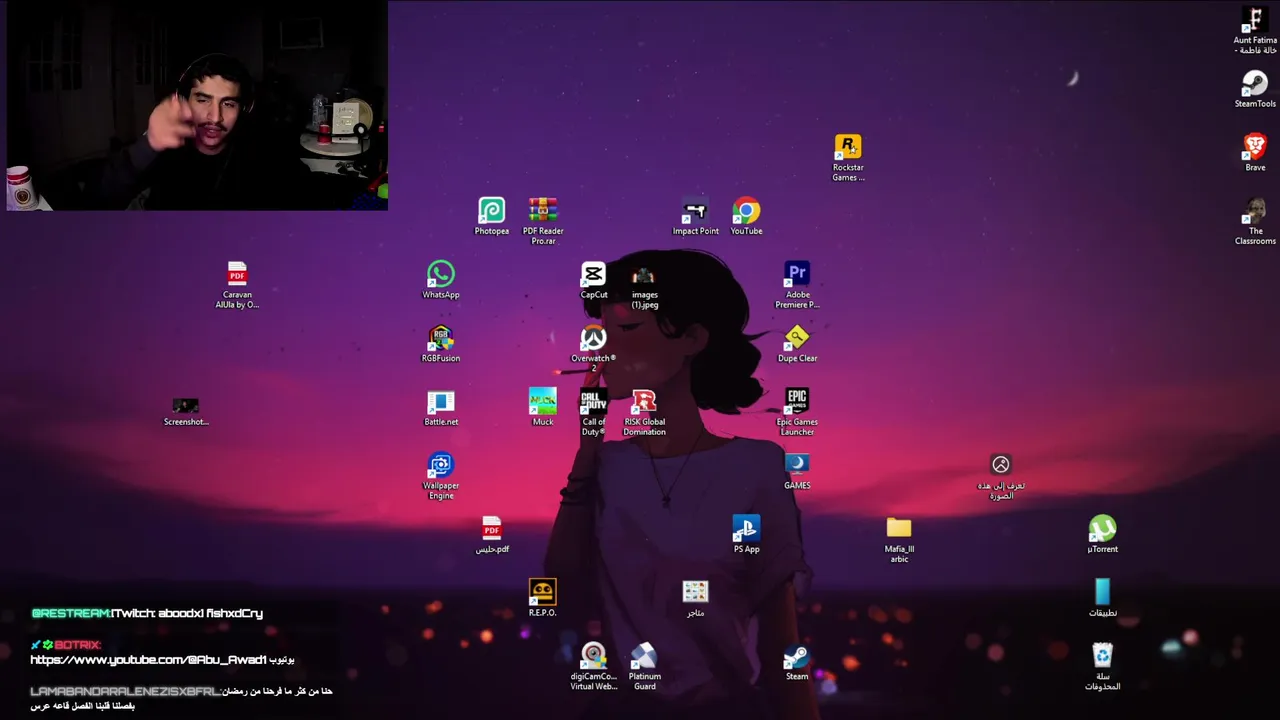1280x720 pixels.
Task: Launch the SteamTools shortcut
Action: [1255, 90]
